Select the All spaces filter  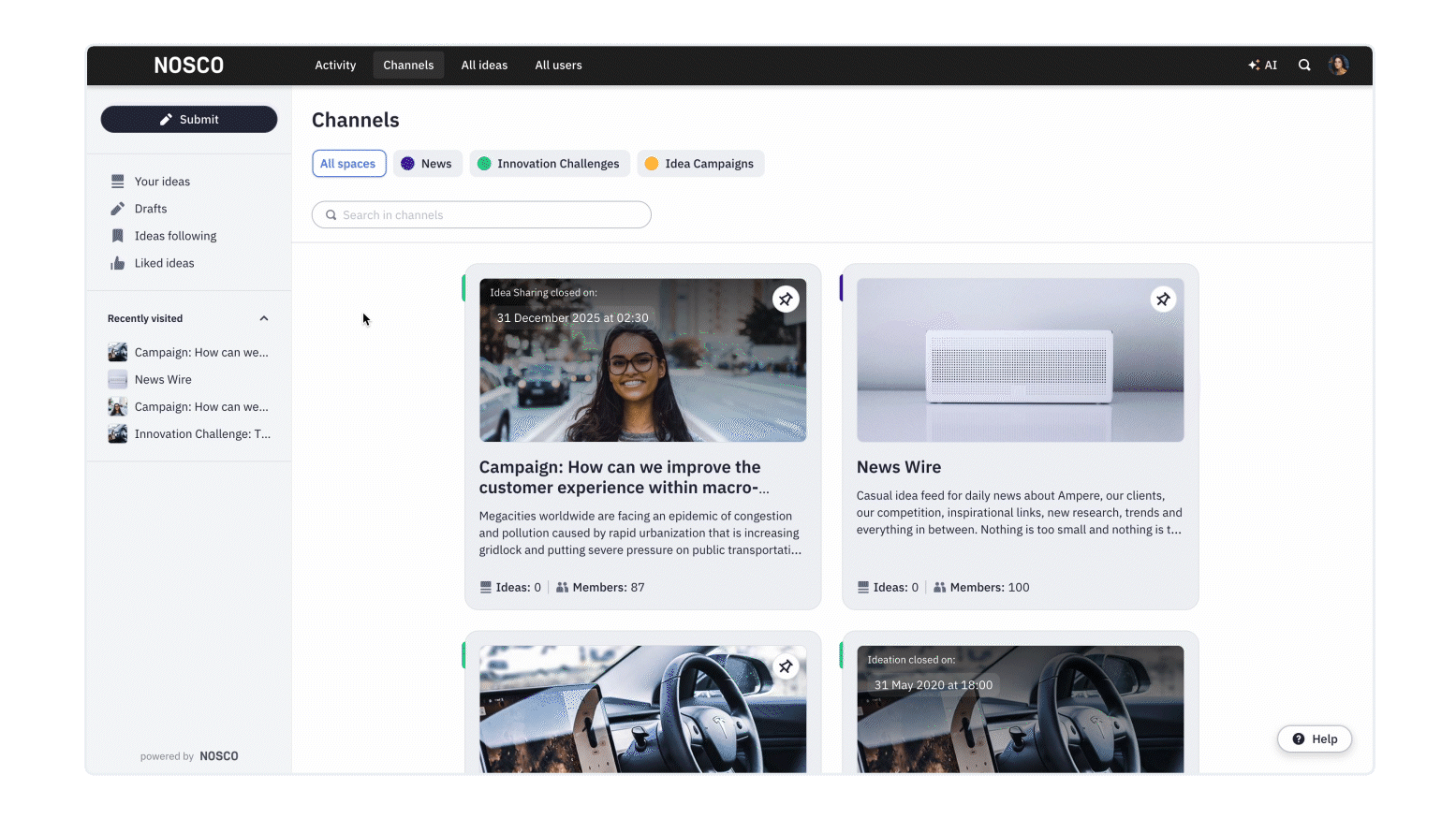[x=349, y=164]
